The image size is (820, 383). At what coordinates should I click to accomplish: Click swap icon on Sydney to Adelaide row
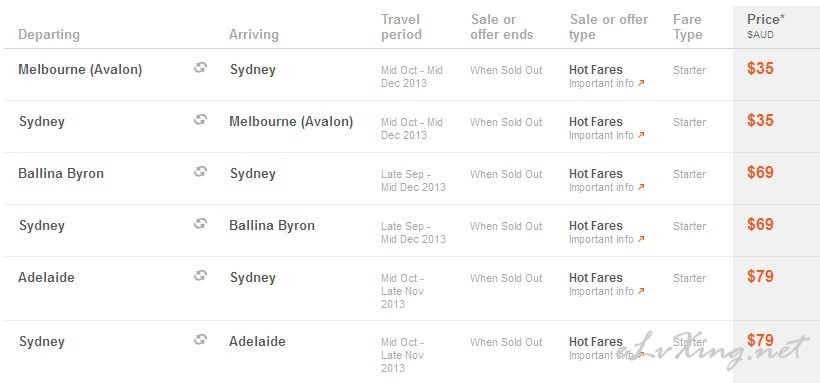[200, 340]
